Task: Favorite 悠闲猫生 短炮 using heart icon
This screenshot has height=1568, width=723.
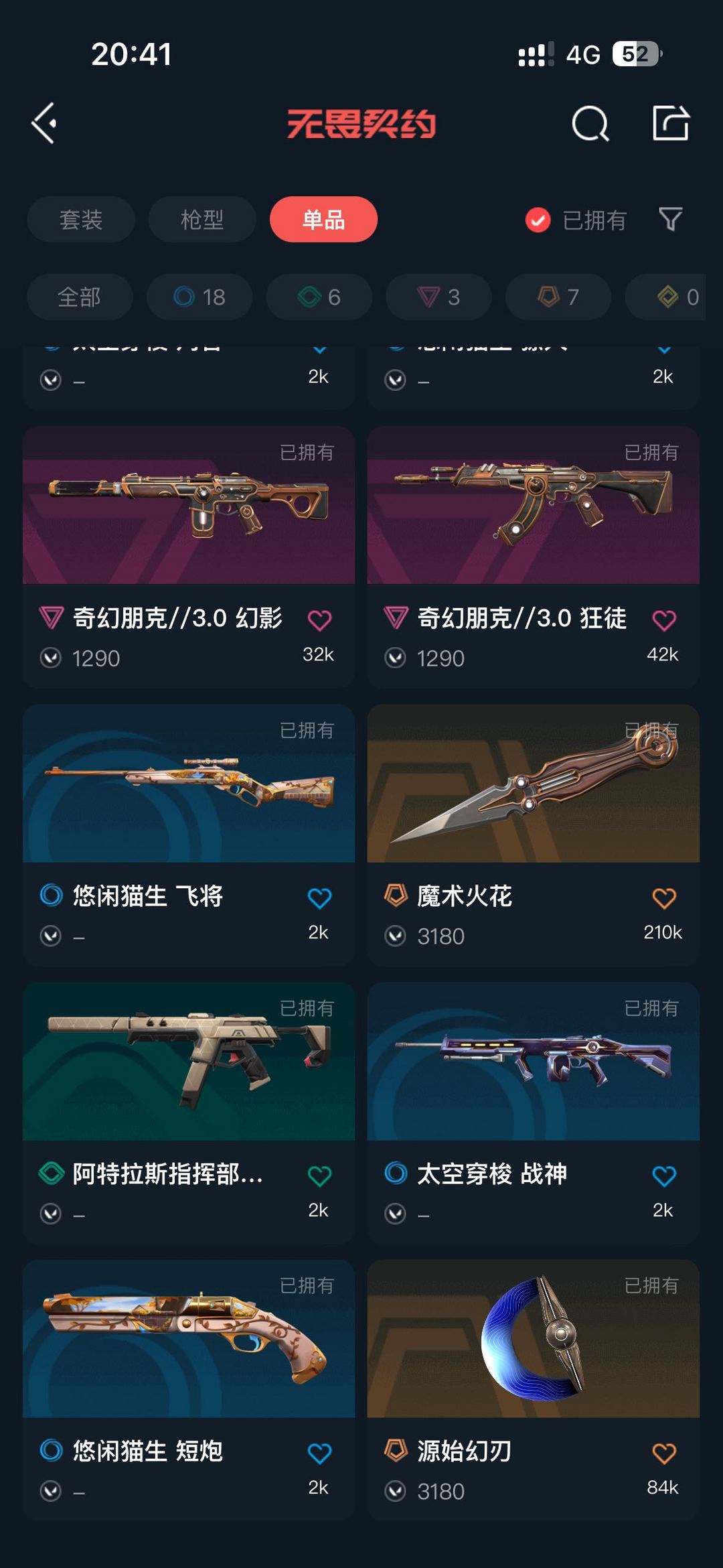Action: (x=319, y=1453)
